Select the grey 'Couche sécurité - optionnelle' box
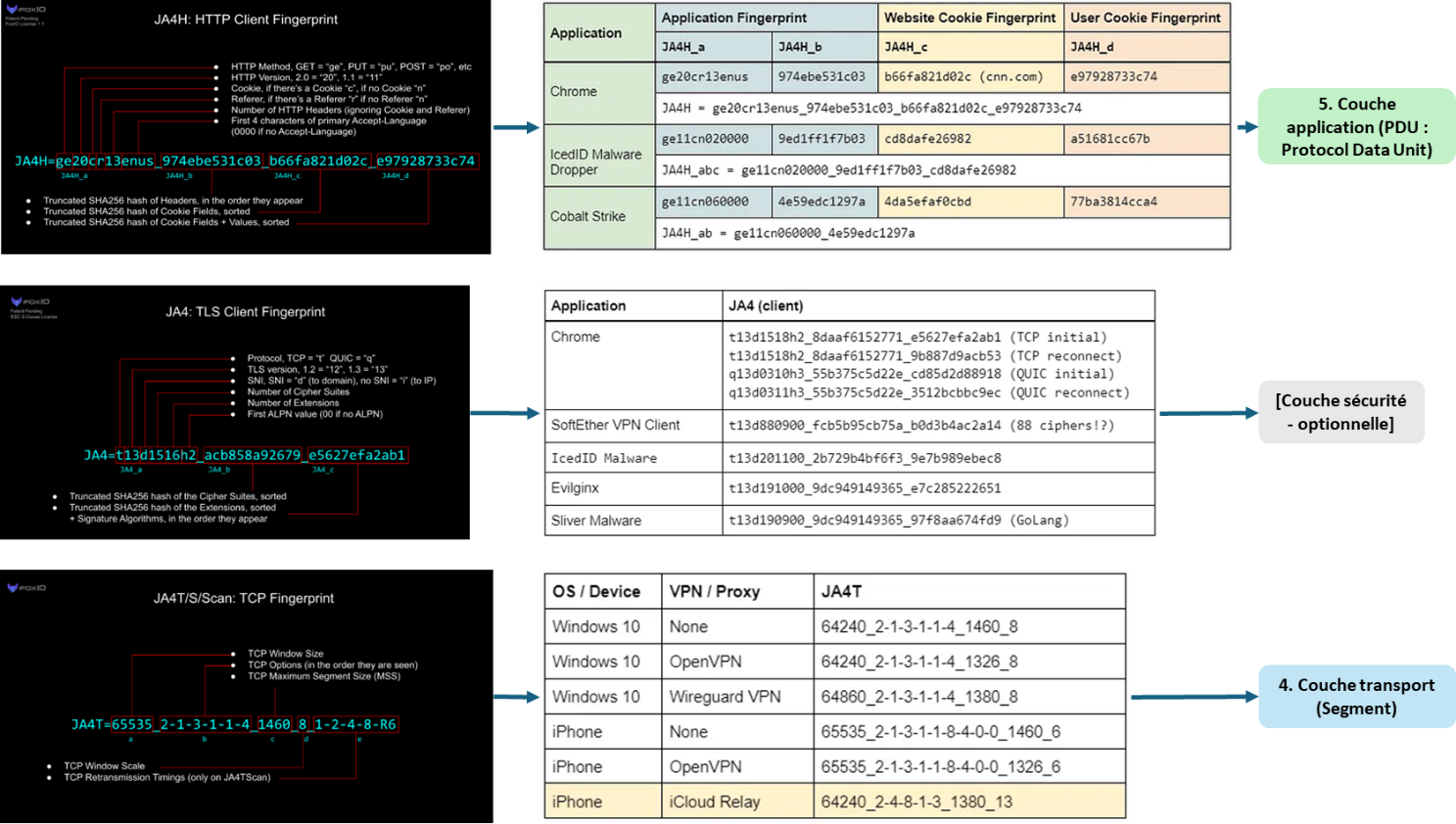The image size is (1456, 824). pos(1340,412)
